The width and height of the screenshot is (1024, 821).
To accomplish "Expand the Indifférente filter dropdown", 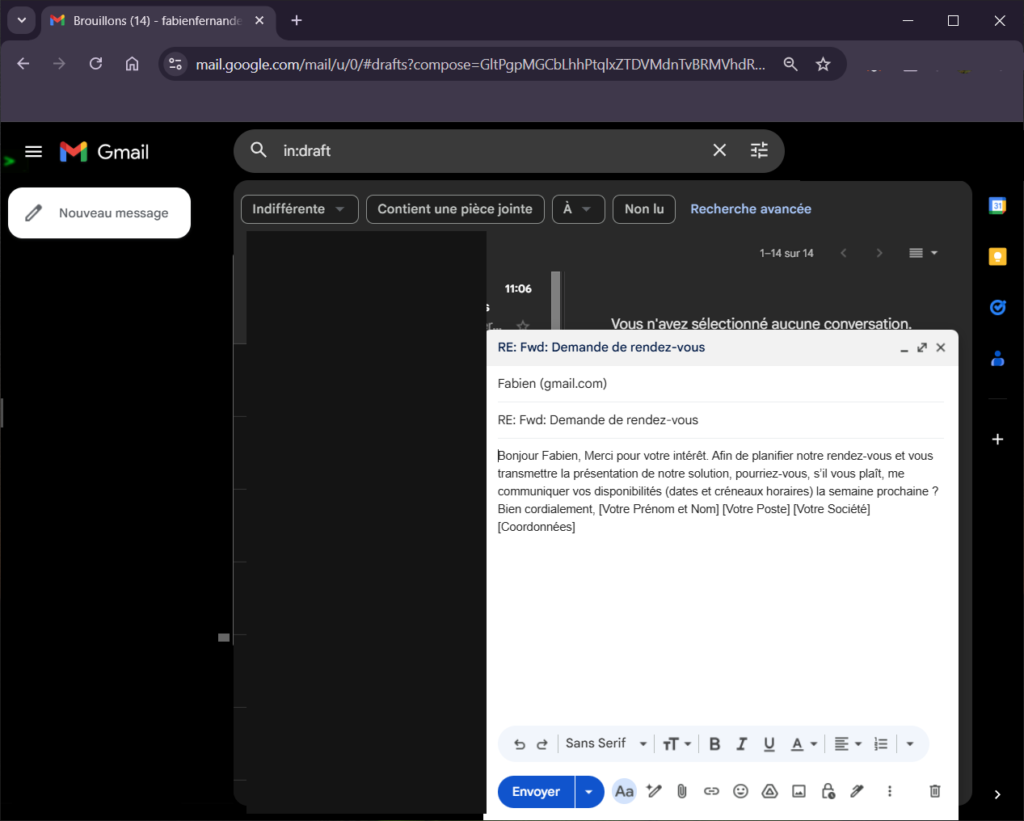I will click(x=299, y=209).
